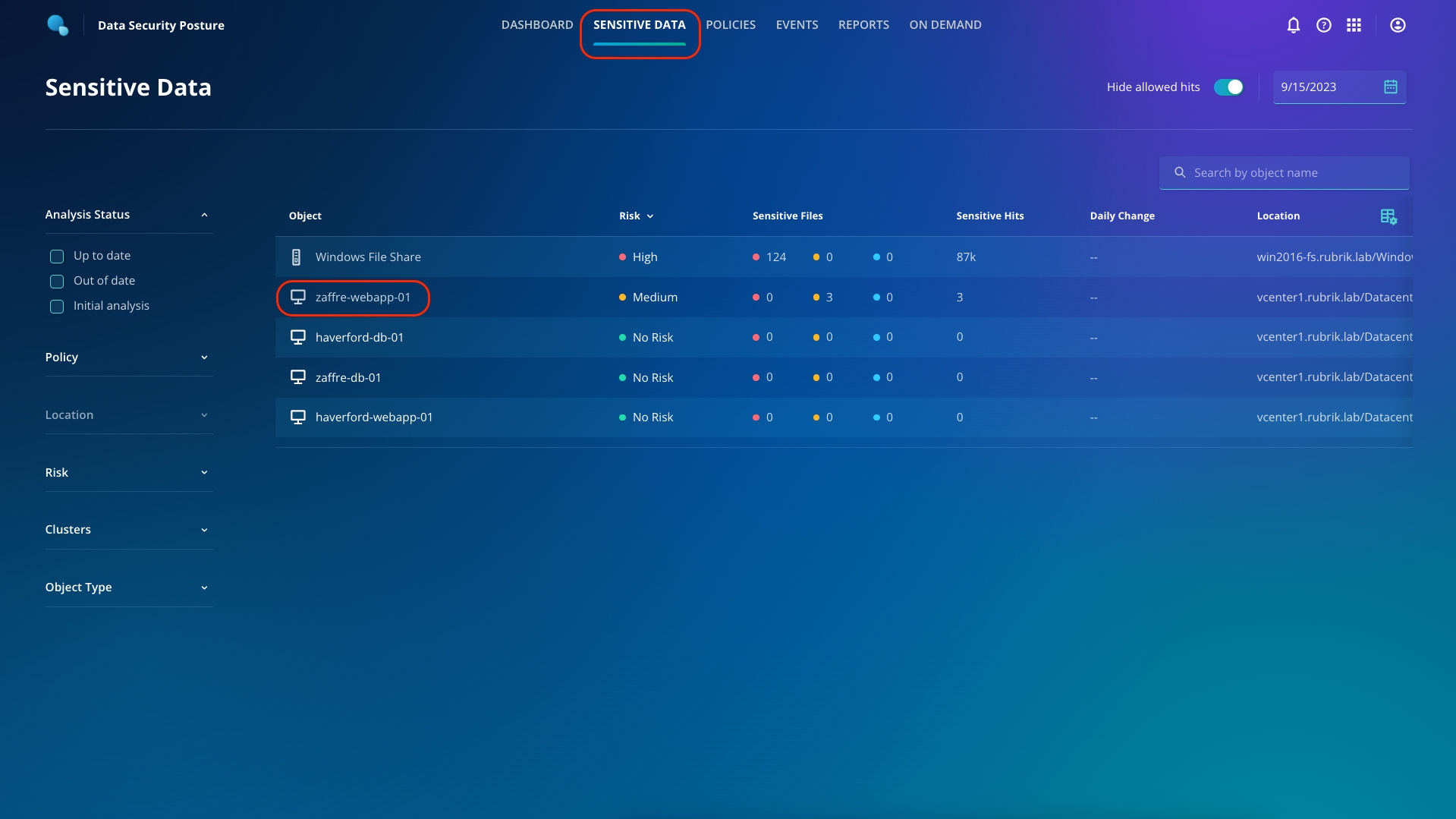1456x819 pixels.
Task: Enable the Out of date filter
Action: coord(57,282)
